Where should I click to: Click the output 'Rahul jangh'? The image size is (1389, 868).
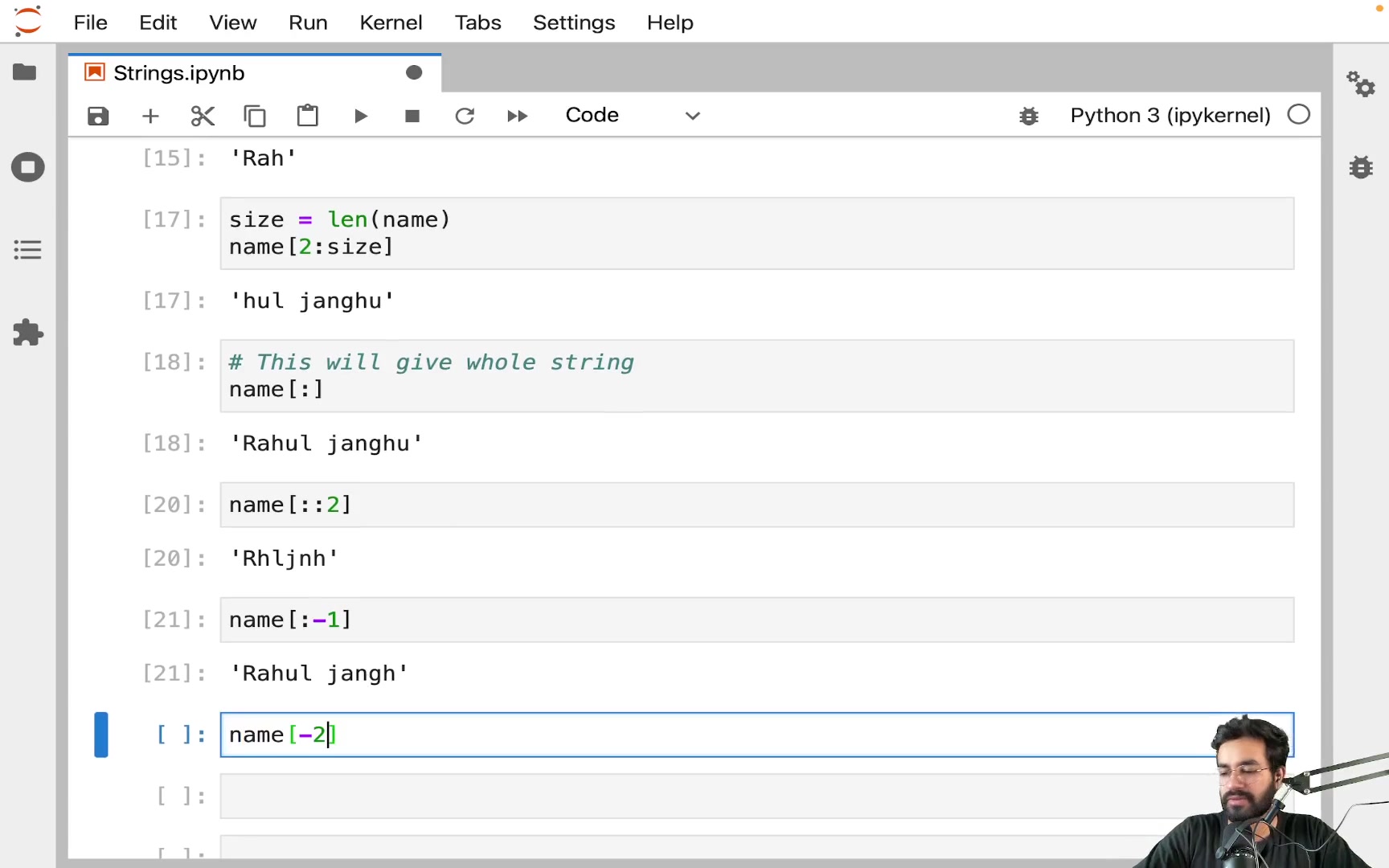(319, 674)
